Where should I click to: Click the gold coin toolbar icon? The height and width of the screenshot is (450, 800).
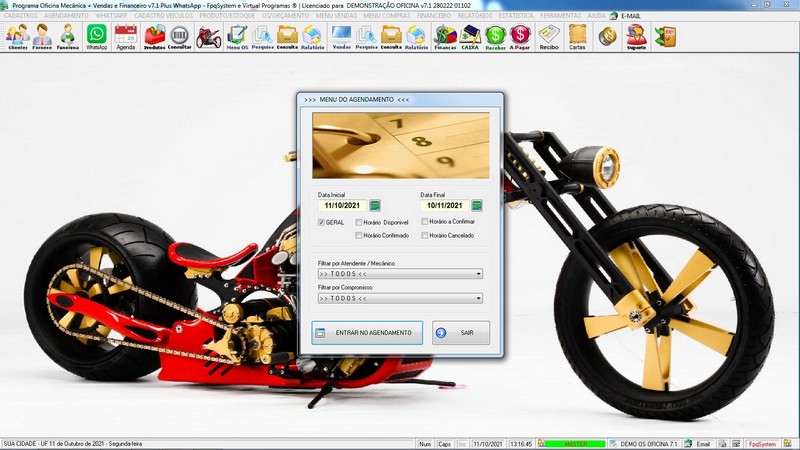[607, 37]
